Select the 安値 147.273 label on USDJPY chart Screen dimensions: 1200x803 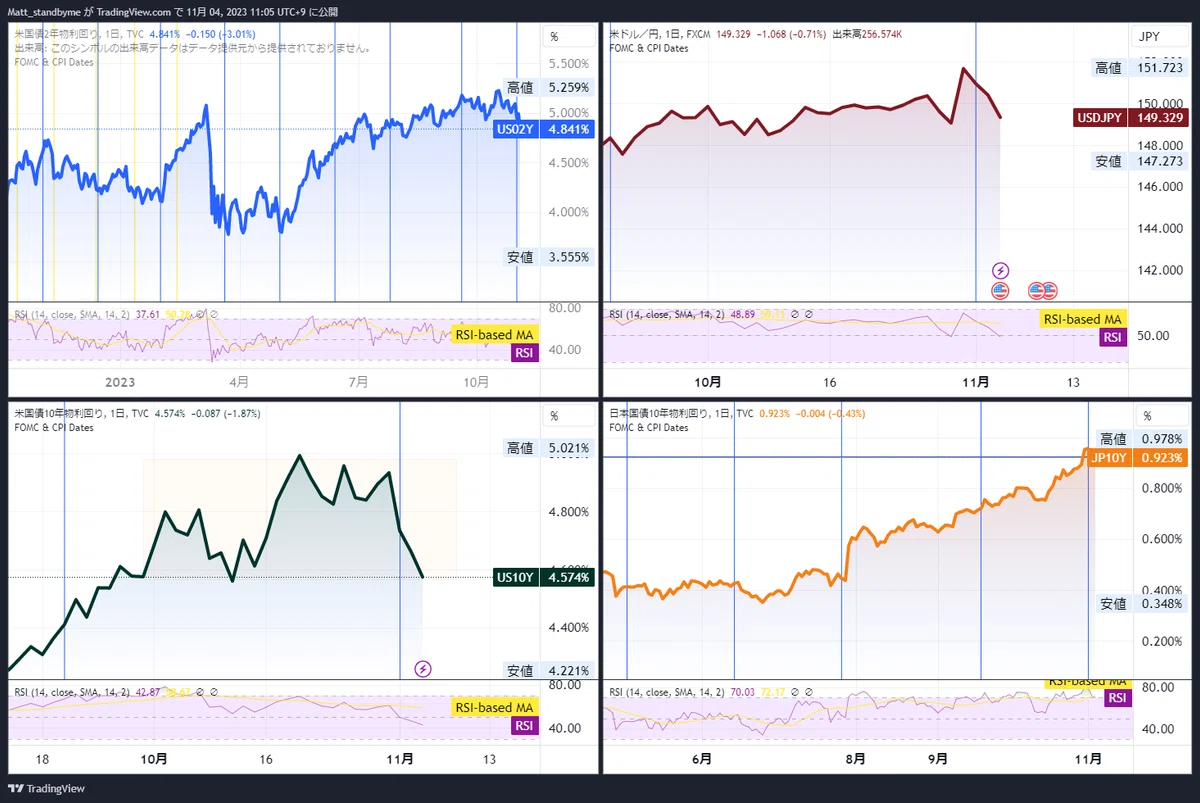point(1140,160)
